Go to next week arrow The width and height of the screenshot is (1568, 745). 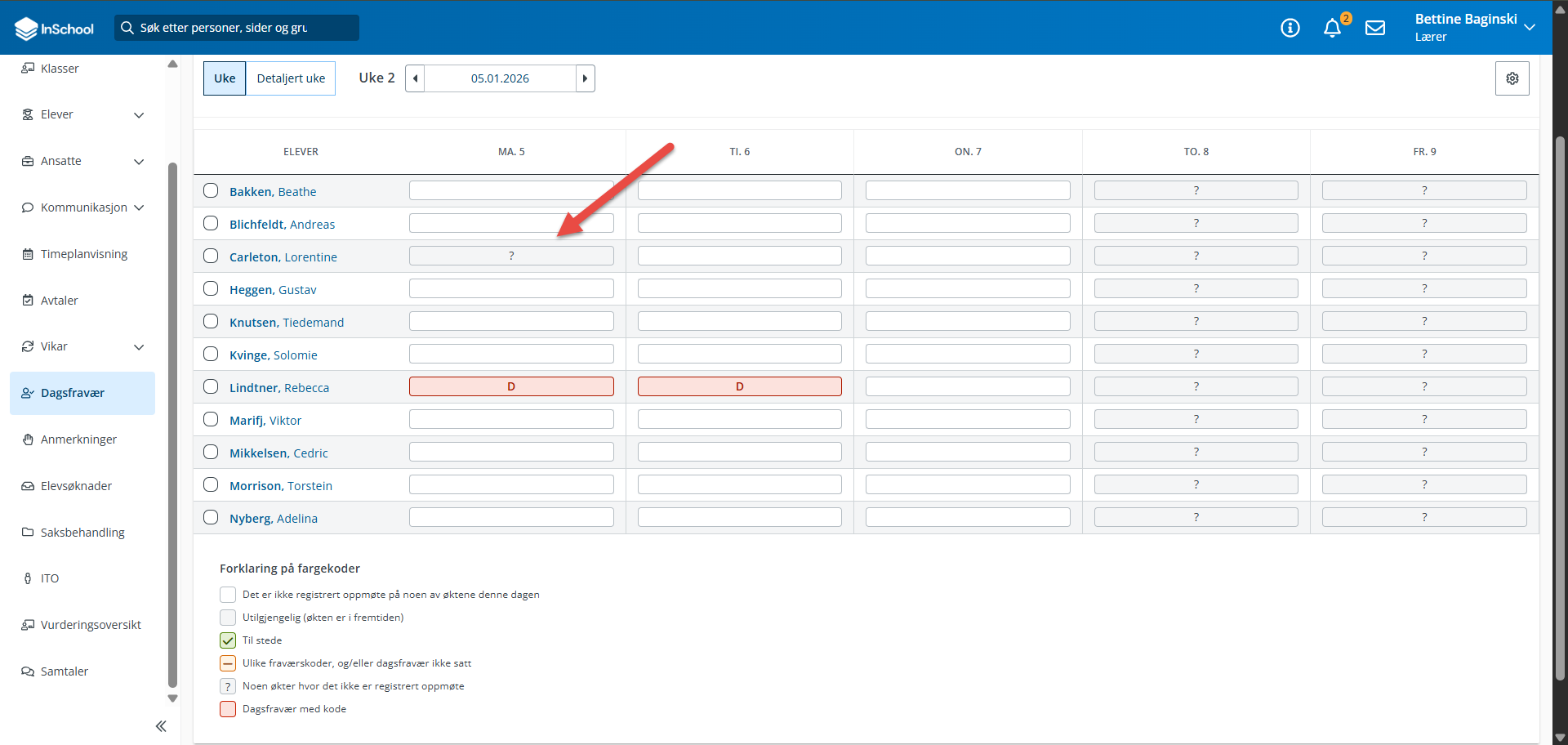click(x=586, y=78)
